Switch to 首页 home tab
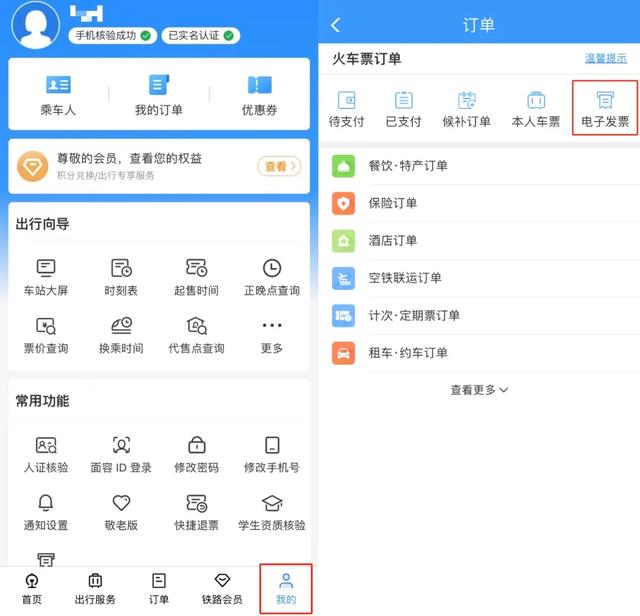Viewport: 640px width, 616px height. pyautogui.click(x=33, y=589)
